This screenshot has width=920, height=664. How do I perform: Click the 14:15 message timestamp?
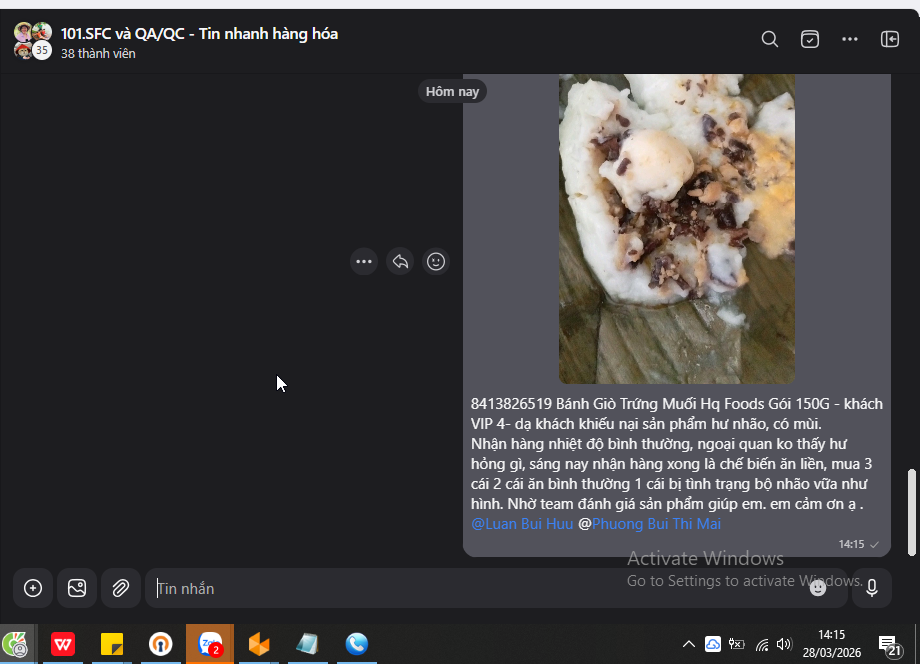(851, 544)
